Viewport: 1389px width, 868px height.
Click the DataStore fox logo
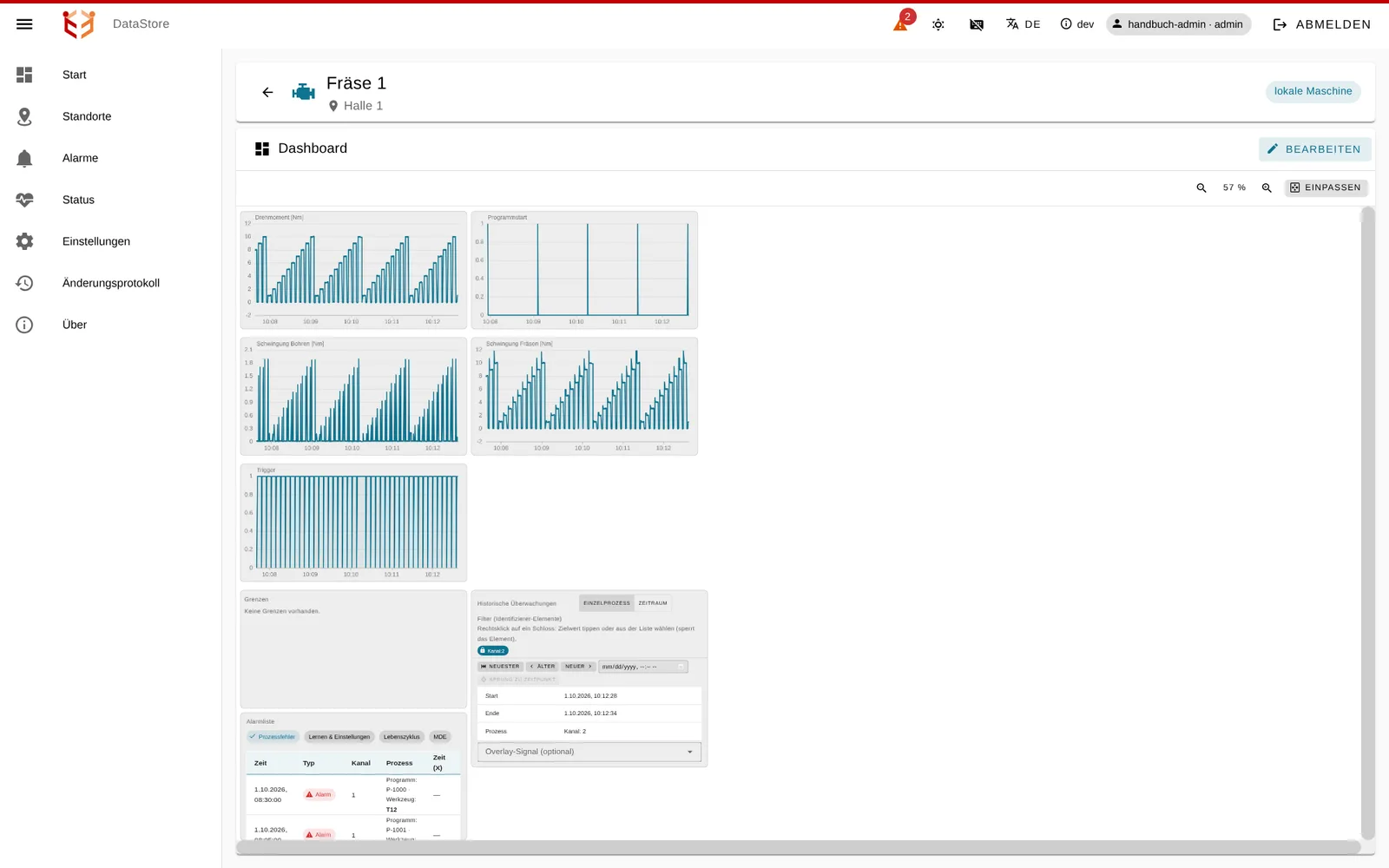coord(78,24)
